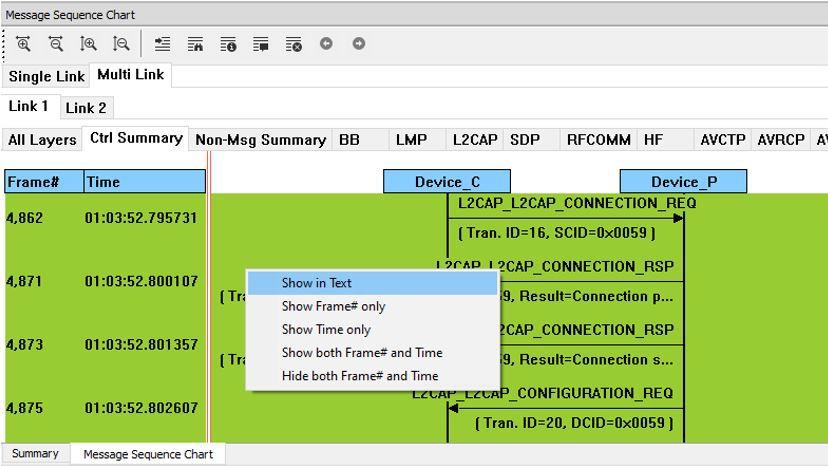Switch to the SDP layer tab
The image size is (828, 466).
tap(531, 139)
